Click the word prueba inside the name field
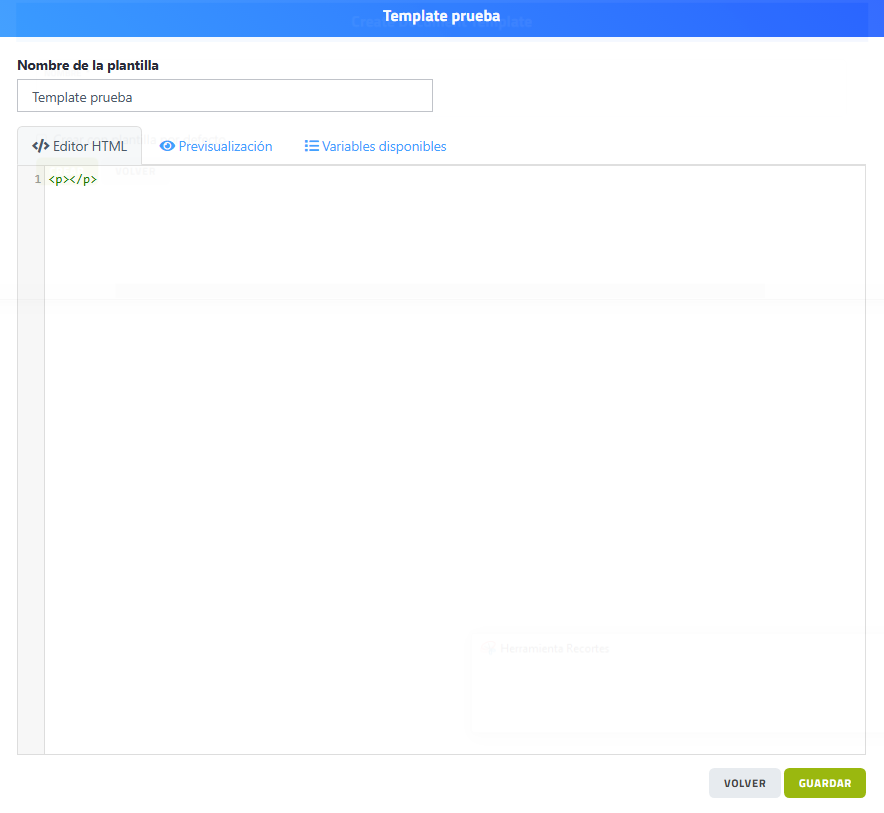Image resolution: width=884 pixels, height=813 pixels. [x=111, y=97]
